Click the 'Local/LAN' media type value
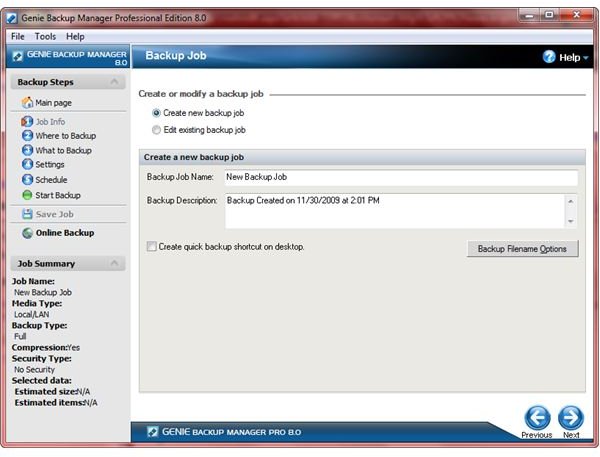This screenshot has width=600, height=457. click(x=32, y=315)
